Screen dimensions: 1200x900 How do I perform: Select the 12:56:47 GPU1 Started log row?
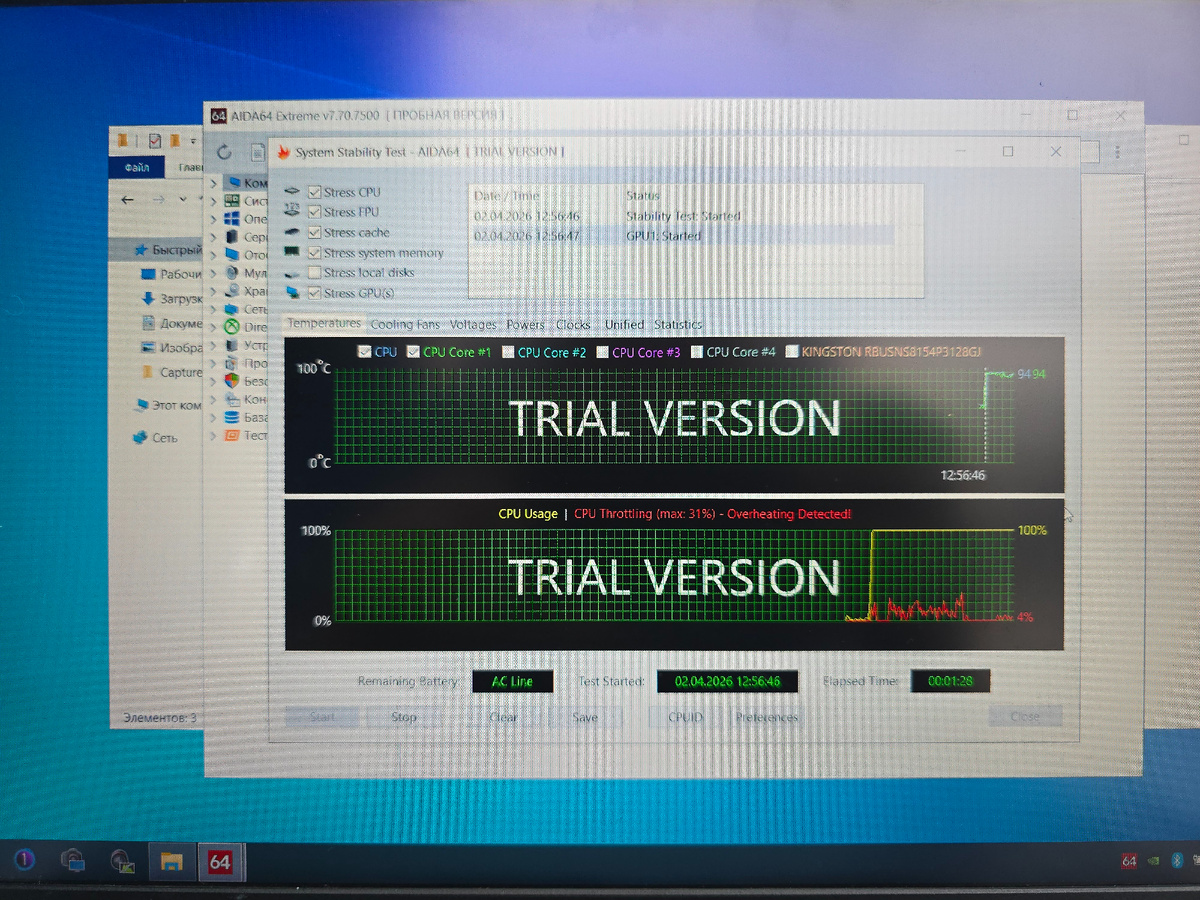click(683, 236)
